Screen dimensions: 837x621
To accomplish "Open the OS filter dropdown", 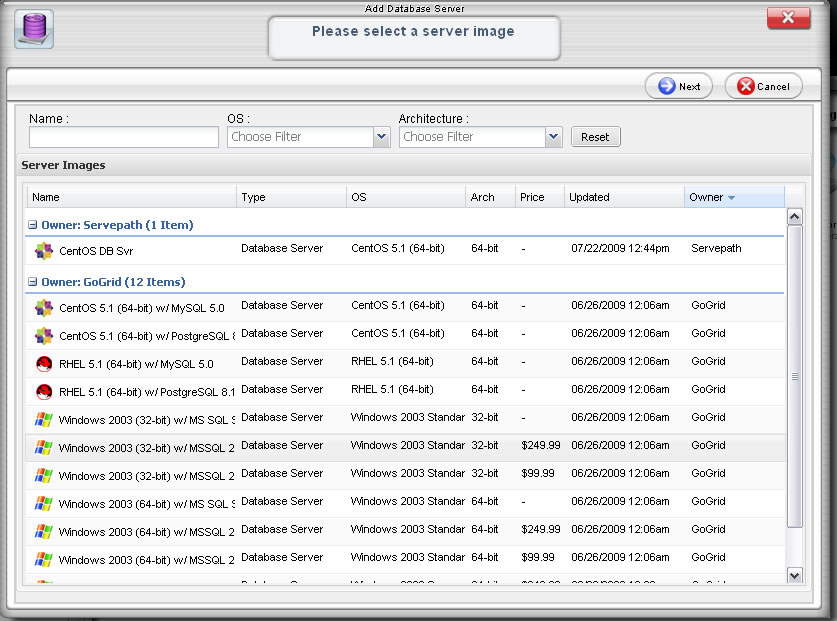I will point(381,137).
